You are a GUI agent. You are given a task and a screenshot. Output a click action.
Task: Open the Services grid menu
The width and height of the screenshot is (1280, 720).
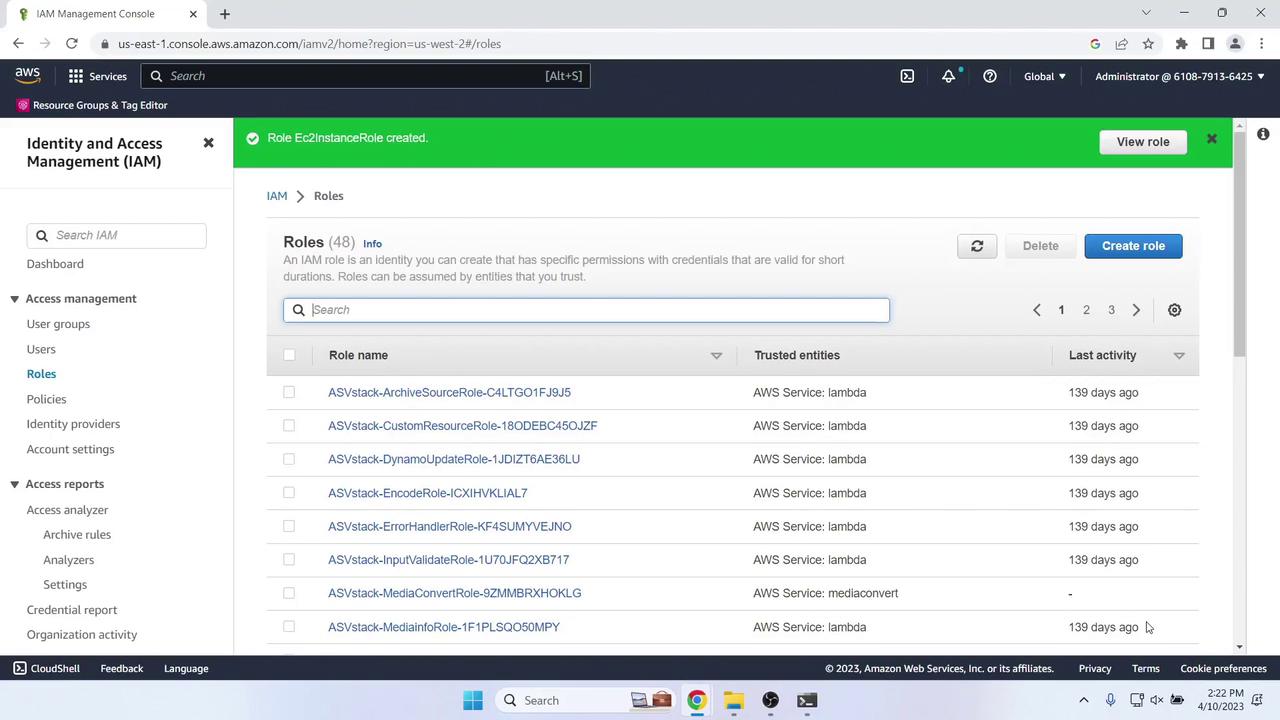pyautogui.click(x=98, y=76)
